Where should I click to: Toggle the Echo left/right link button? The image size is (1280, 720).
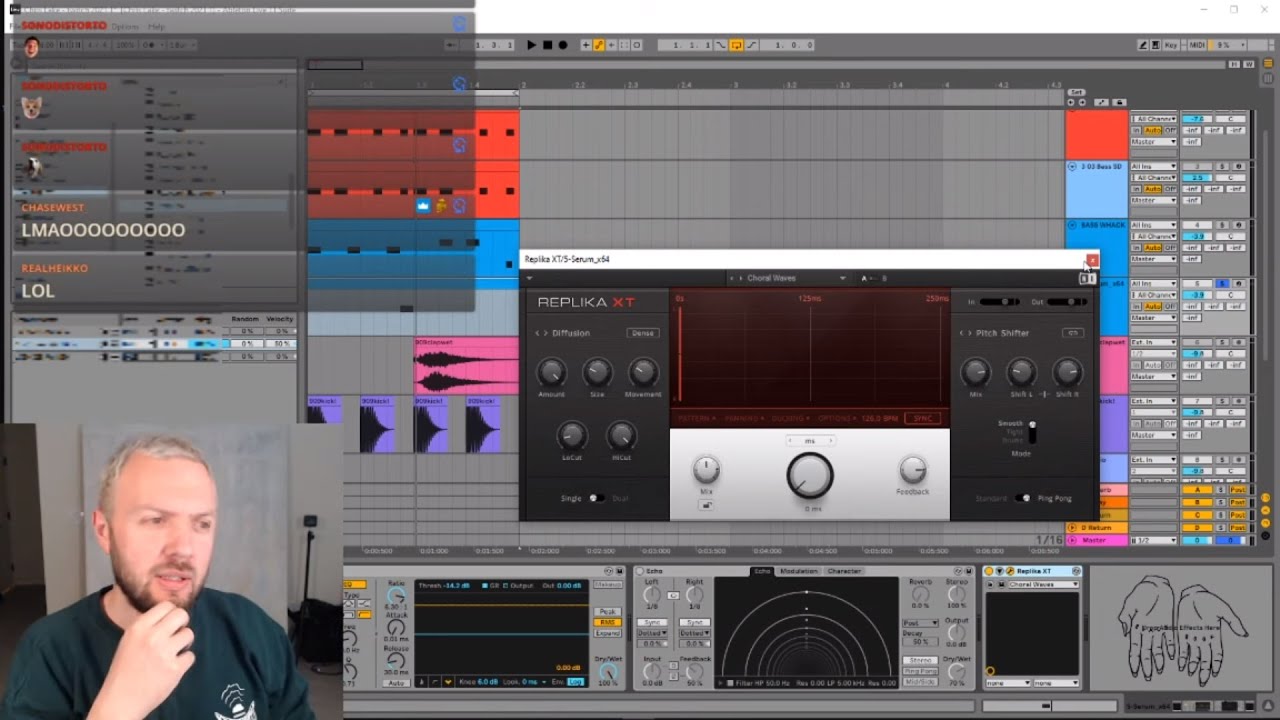pos(673,595)
